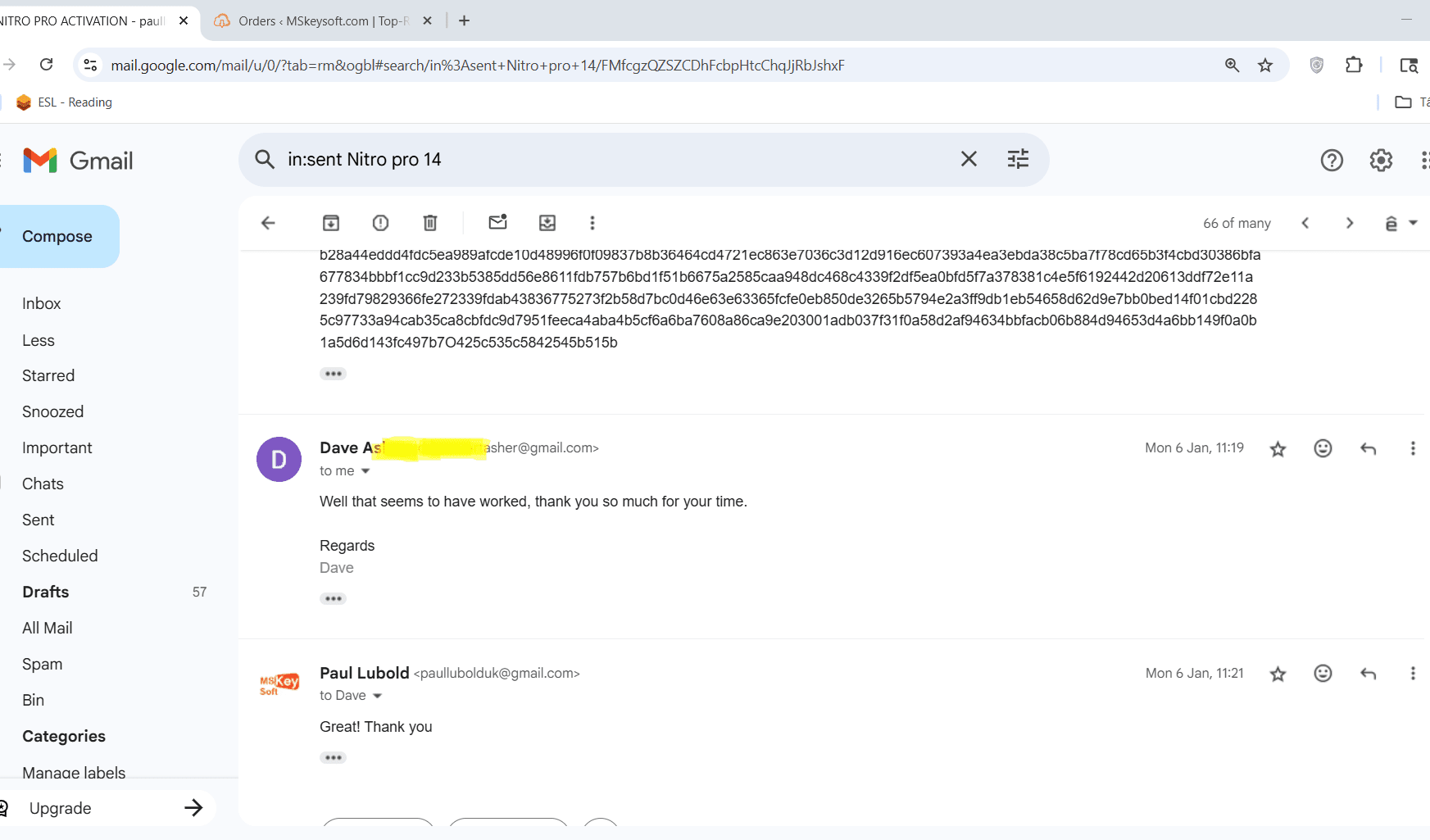The width and height of the screenshot is (1430, 840).
Task: Reply to Dave's 11:19 message
Action: 1368,448
